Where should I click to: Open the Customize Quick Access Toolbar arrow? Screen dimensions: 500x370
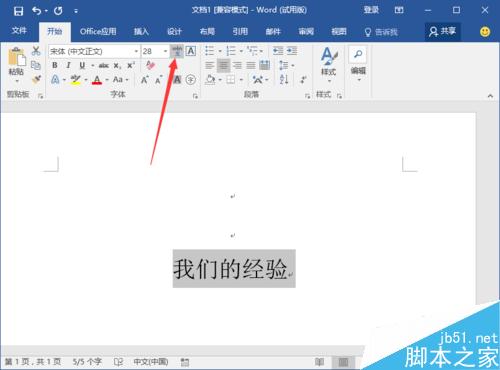(76, 11)
